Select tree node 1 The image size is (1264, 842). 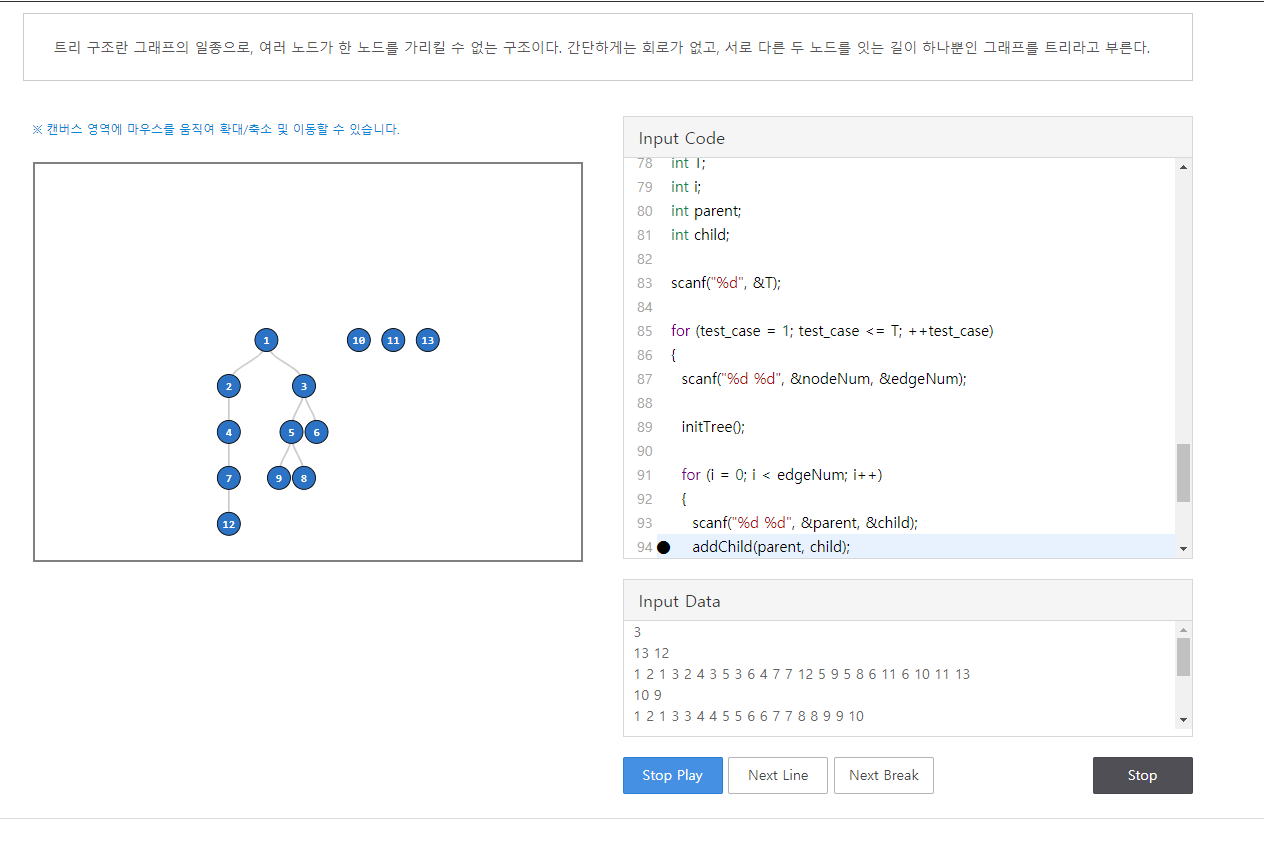point(266,340)
